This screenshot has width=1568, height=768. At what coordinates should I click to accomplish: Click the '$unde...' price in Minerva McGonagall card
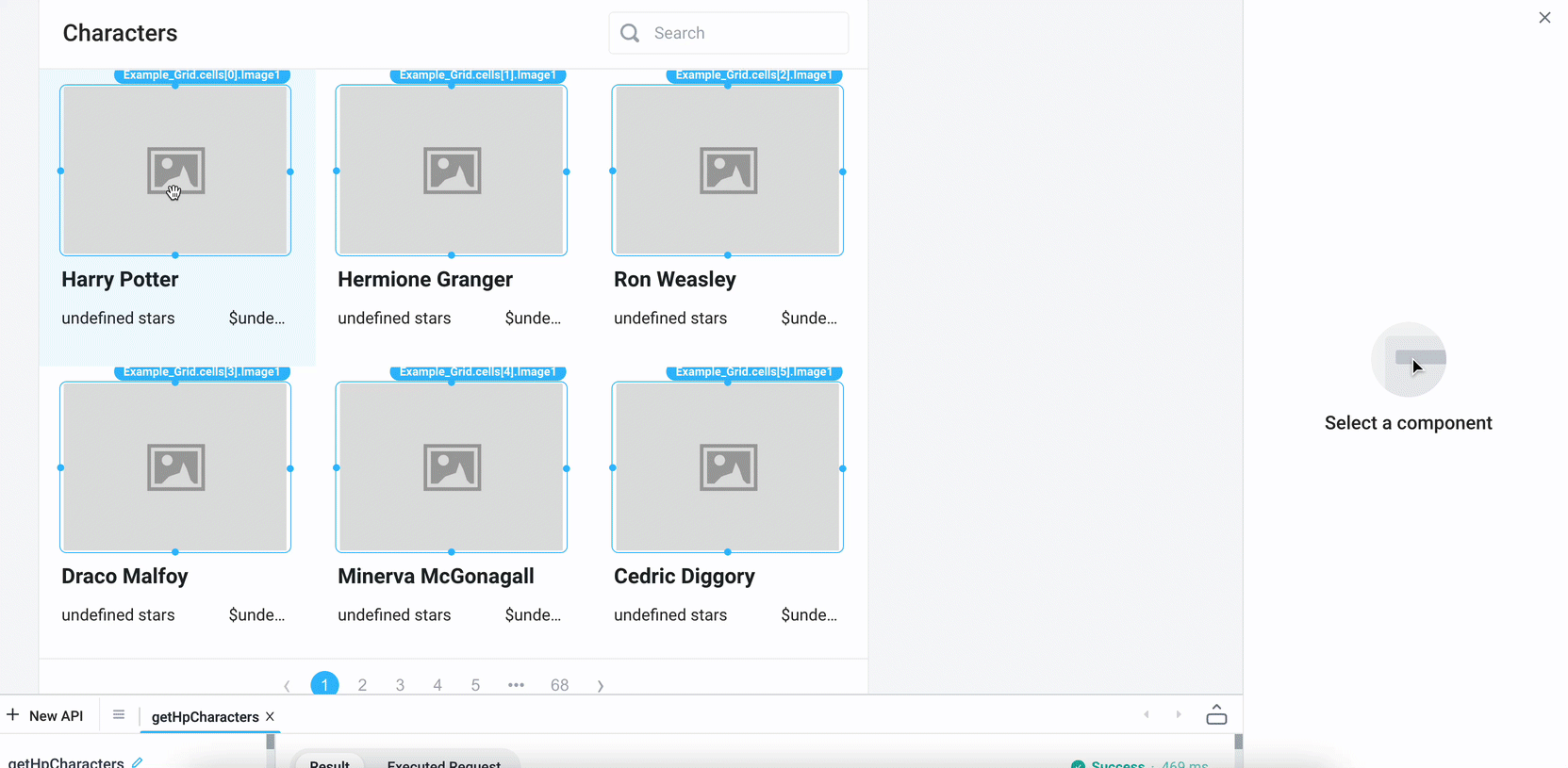[x=533, y=615]
